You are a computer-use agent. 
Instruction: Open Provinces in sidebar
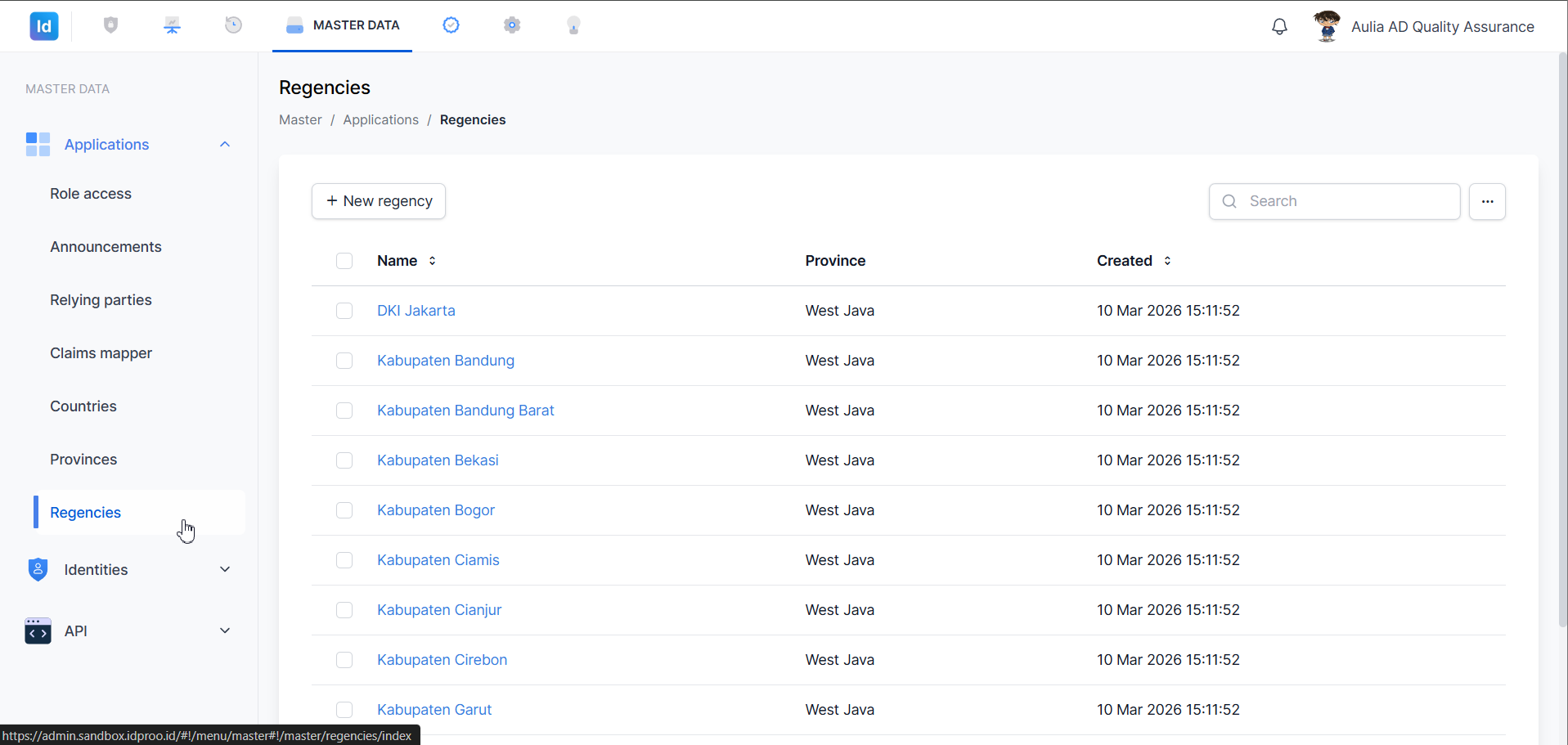pos(83,460)
